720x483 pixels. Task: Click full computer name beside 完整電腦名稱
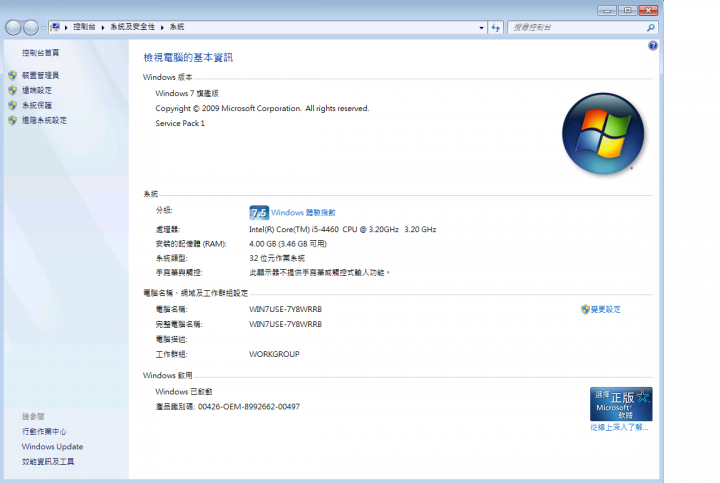click(x=285, y=324)
